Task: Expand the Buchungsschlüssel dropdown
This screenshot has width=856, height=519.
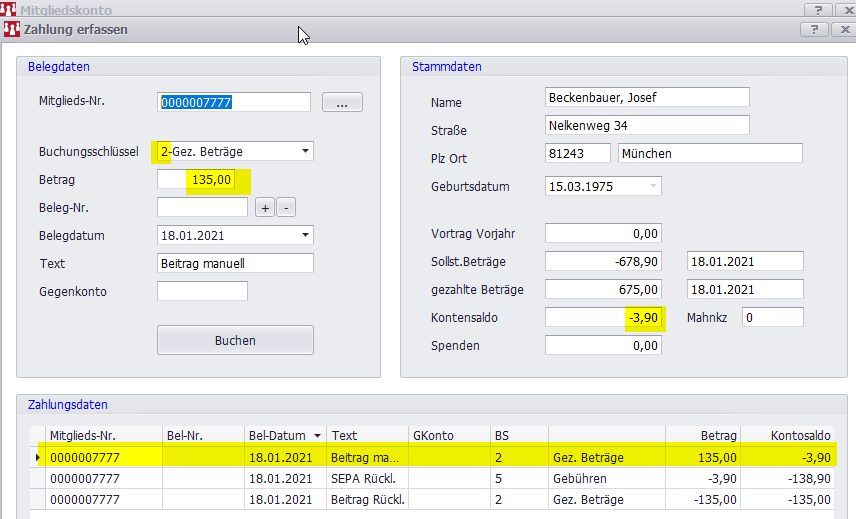Action: pyautogui.click(x=304, y=152)
